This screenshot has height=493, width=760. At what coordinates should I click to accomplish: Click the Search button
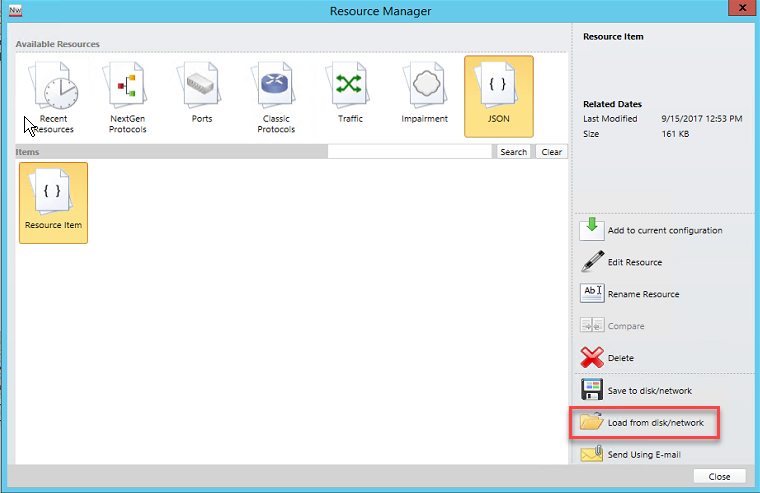coord(513,152)
